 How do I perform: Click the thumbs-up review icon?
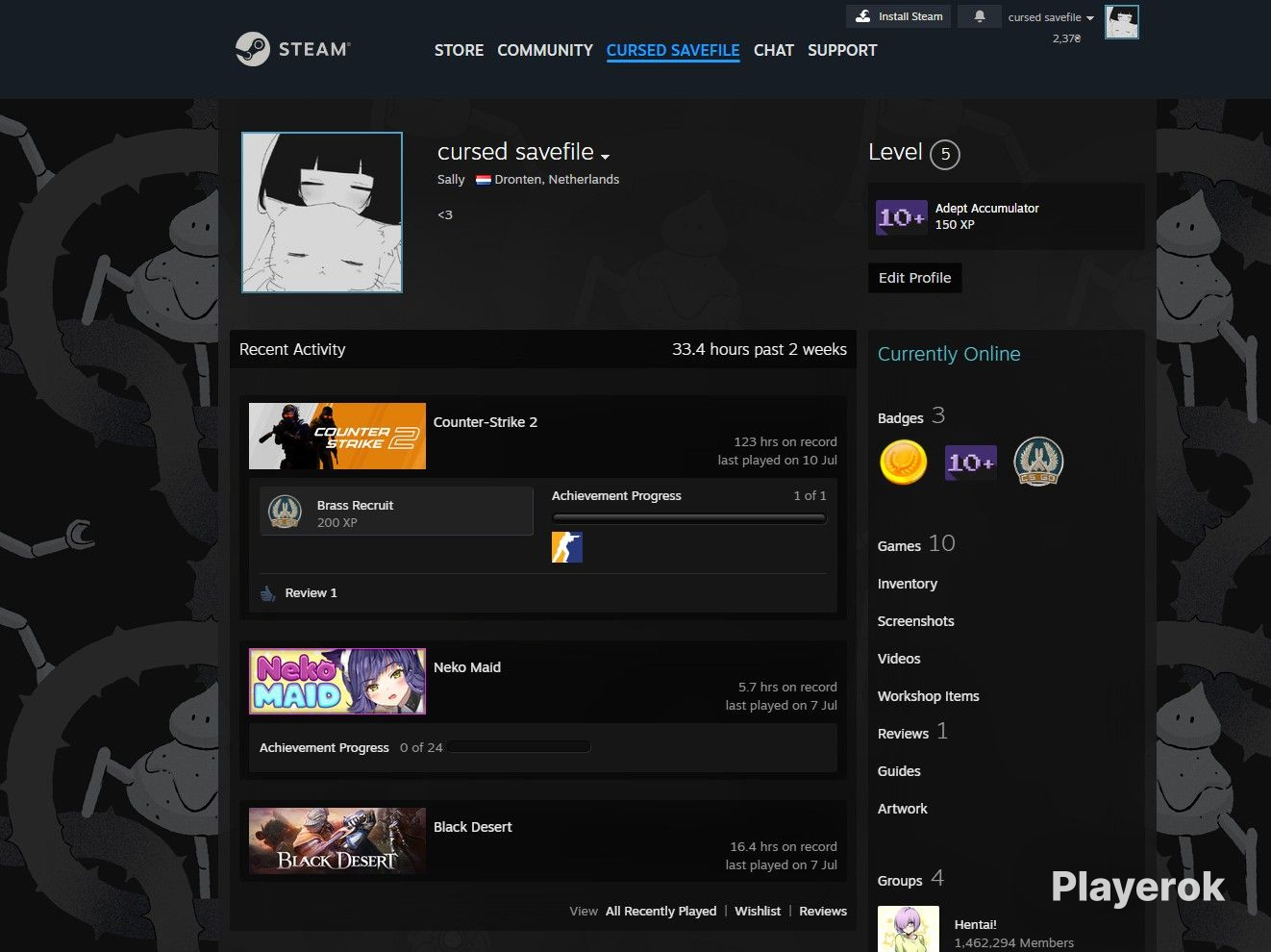(268, 593)
